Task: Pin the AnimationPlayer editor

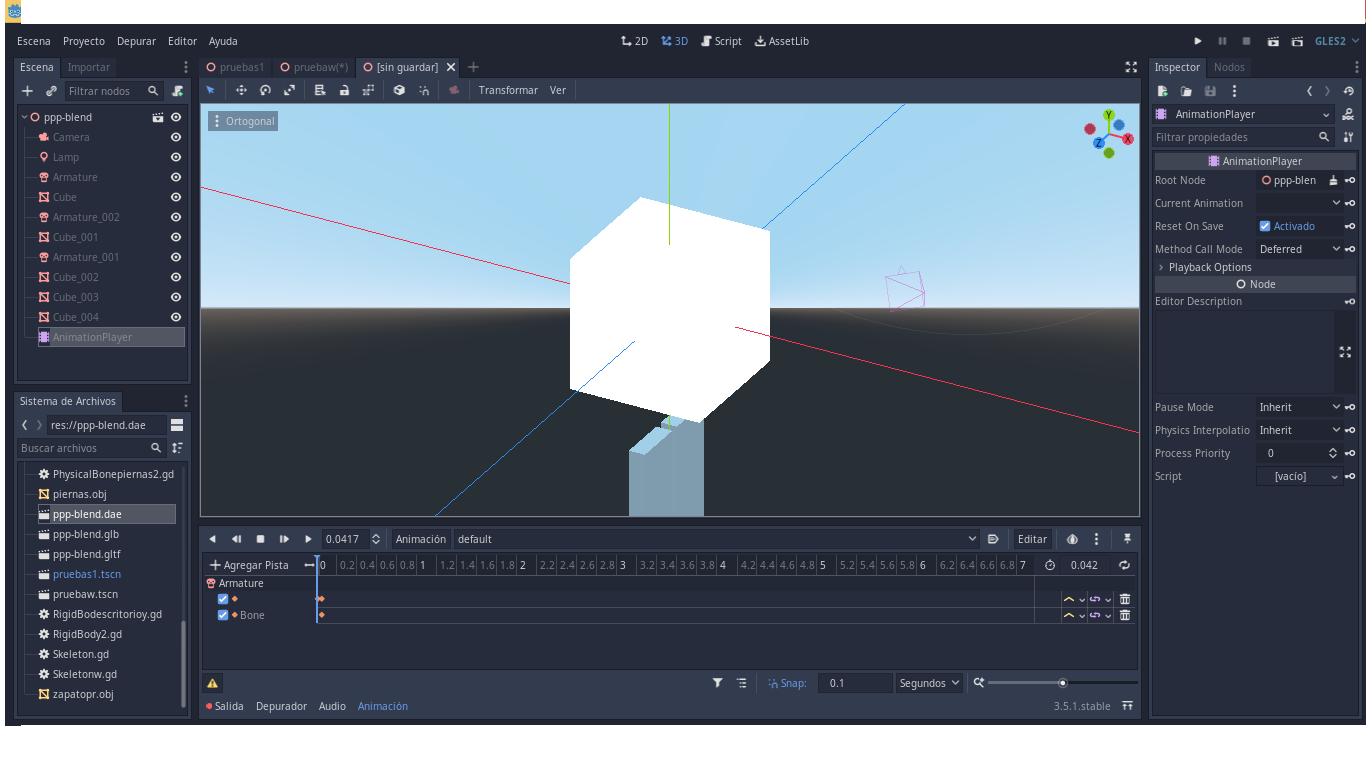Action: [1127, 539]
